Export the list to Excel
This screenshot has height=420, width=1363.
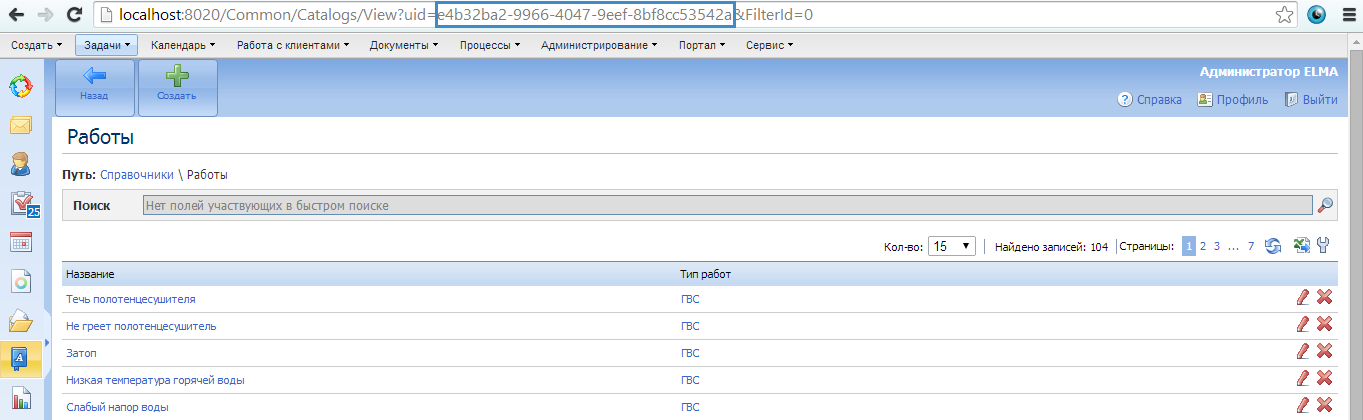pyautogui.click(x=1302, y=246)
